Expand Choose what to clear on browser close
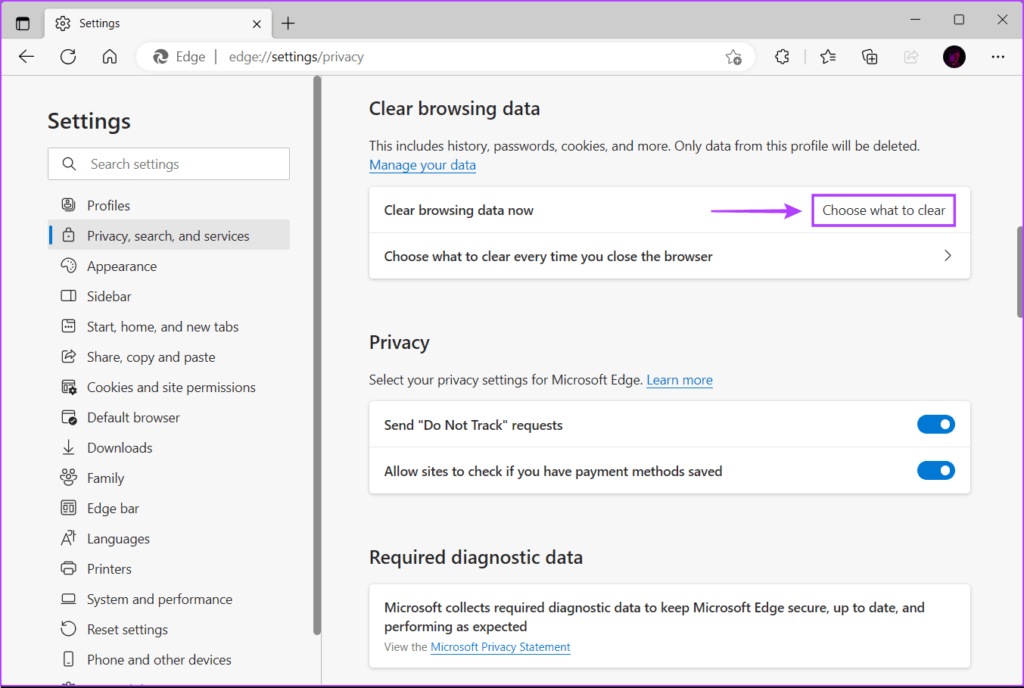Image resolution: width=1024 pixels, height=688 pixels. click(669, 256)
